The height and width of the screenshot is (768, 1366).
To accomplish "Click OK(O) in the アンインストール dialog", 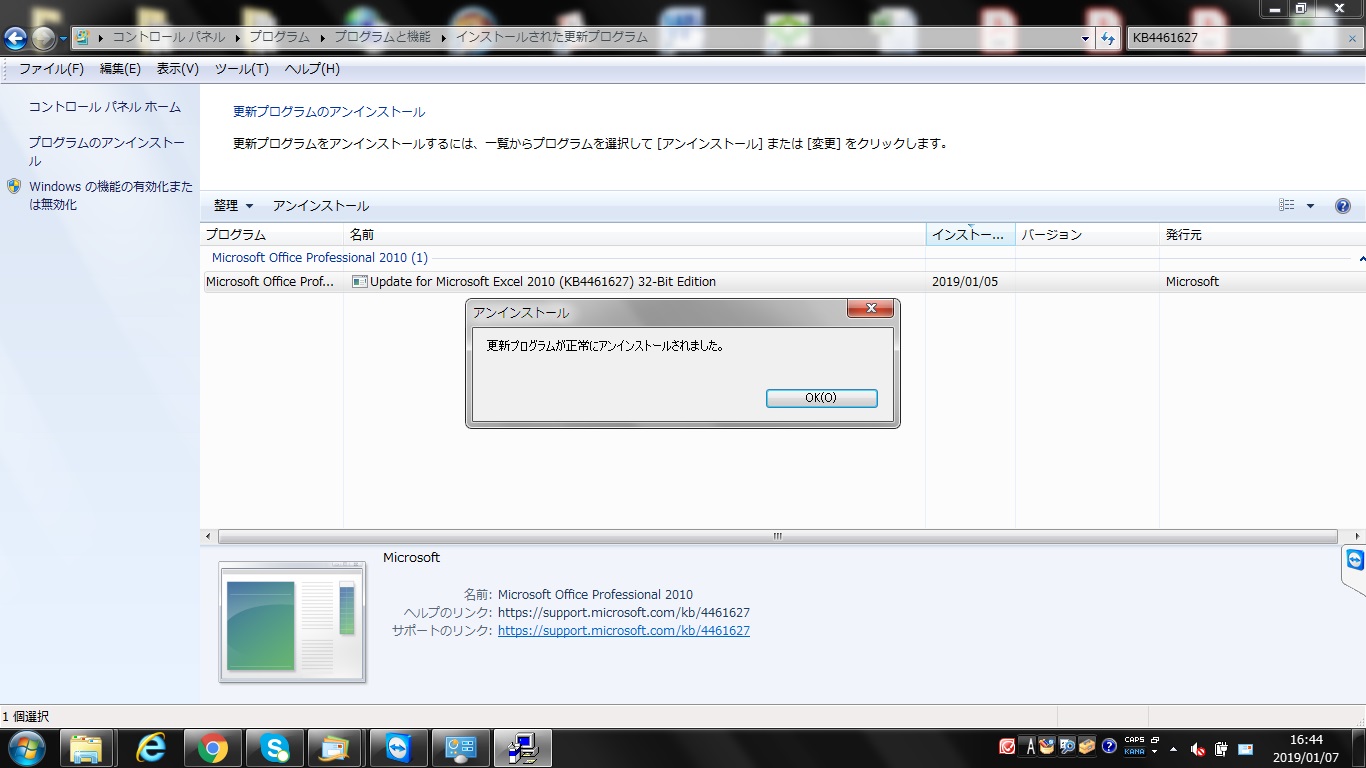I will pyautogui.click(x=821, y=398).
